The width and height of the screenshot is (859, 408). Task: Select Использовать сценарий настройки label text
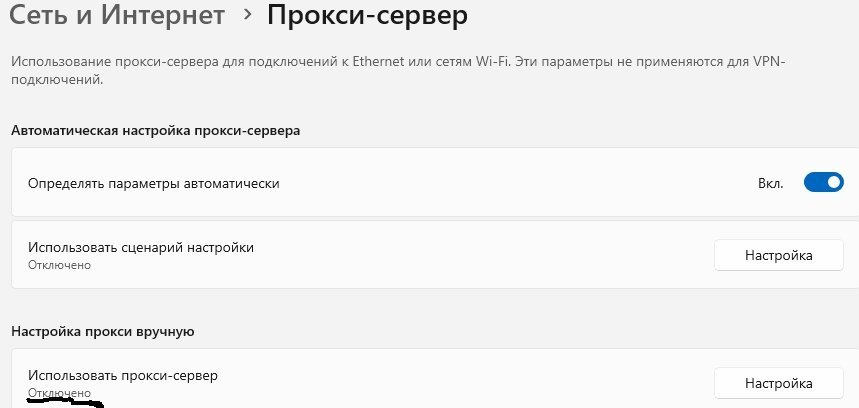click(x=141, y=248)
